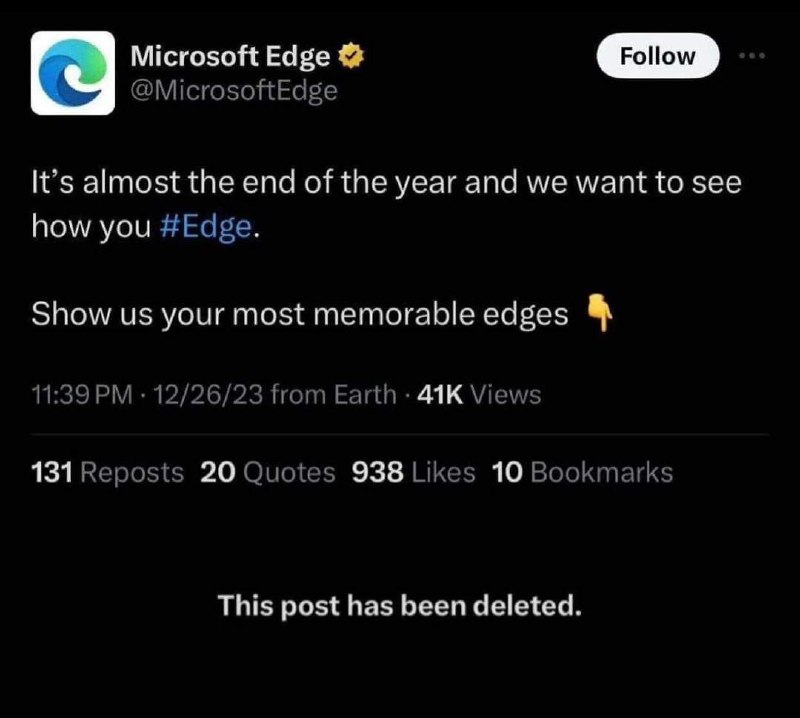800x718 pixels.
Task: View the 938 Likes list
Action: (x=413, y=472)
